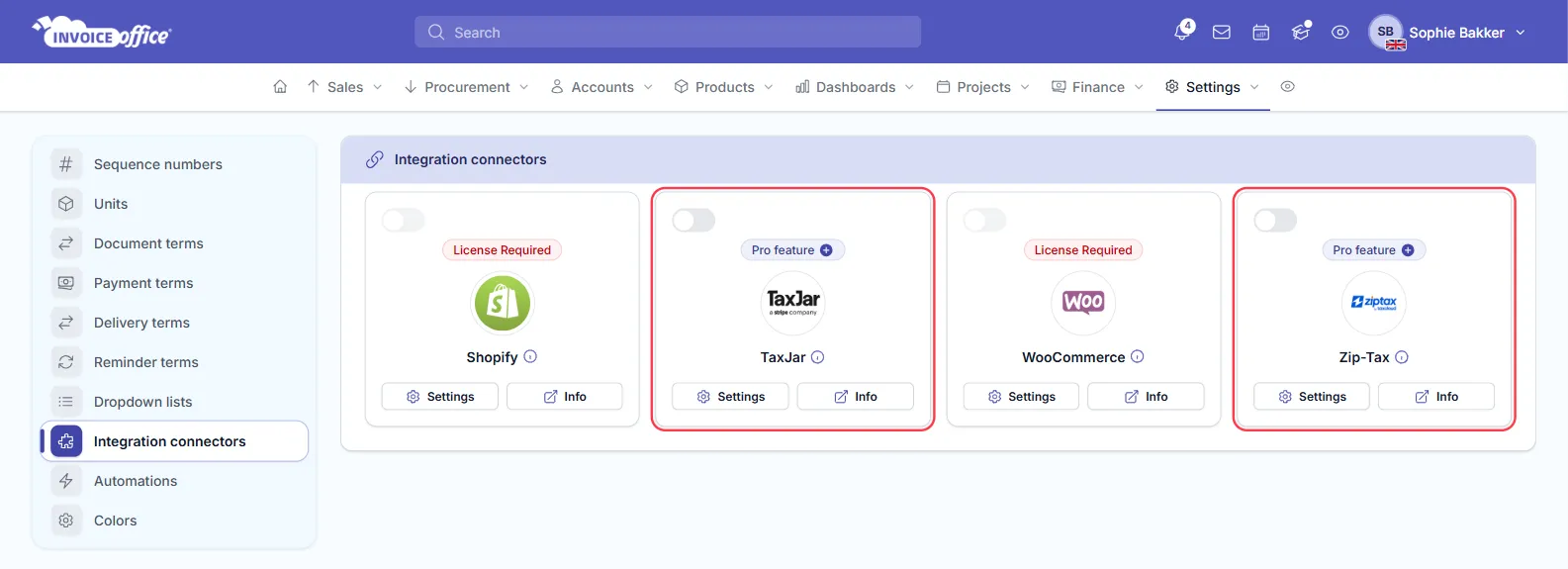
Task: Click the Colors gear icon
Action: pos(66,521)
